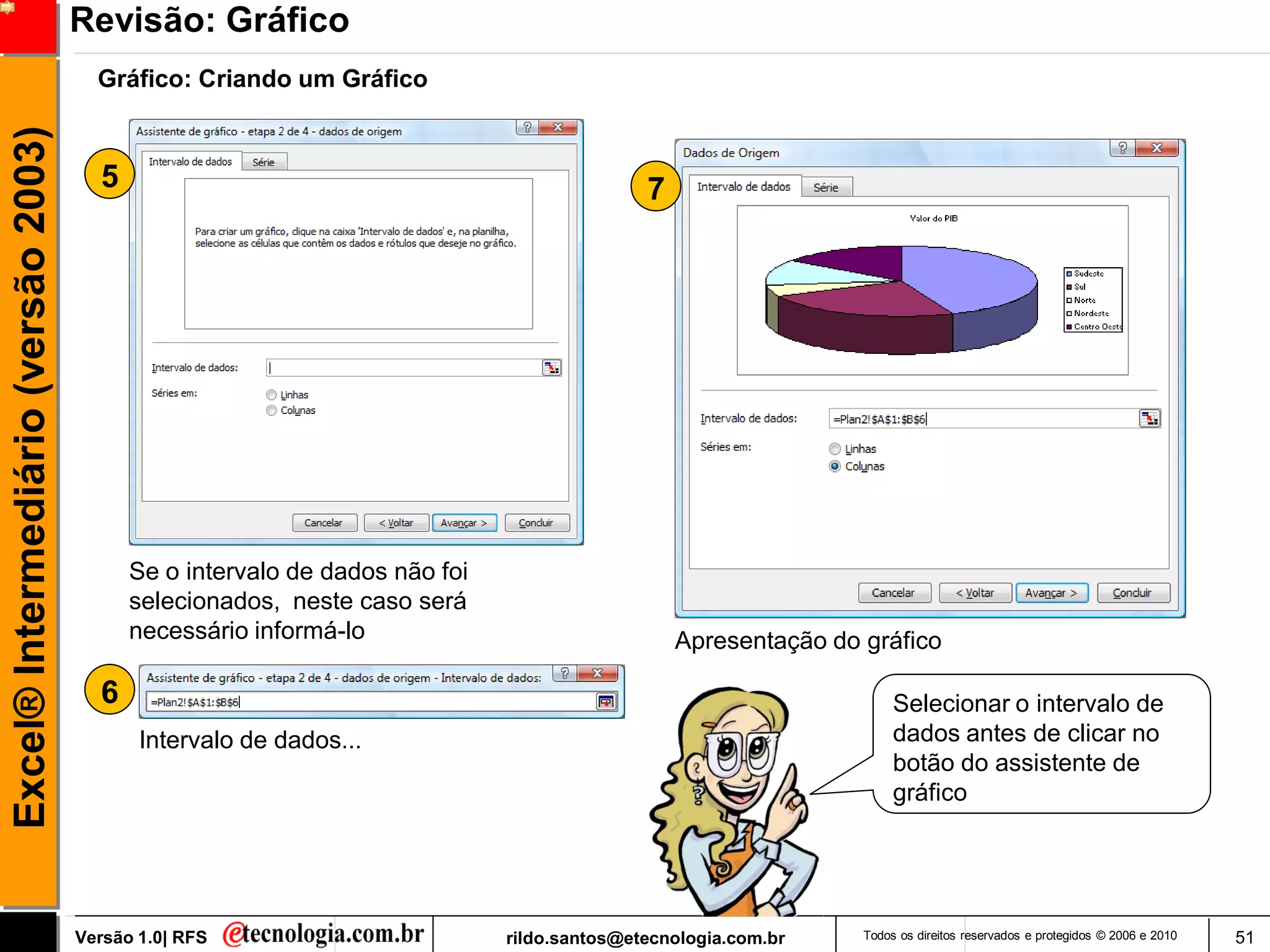Click Avançar > in Dados de Origem dialog
The image size is (1270, 952).
(x=1051, y=593)
